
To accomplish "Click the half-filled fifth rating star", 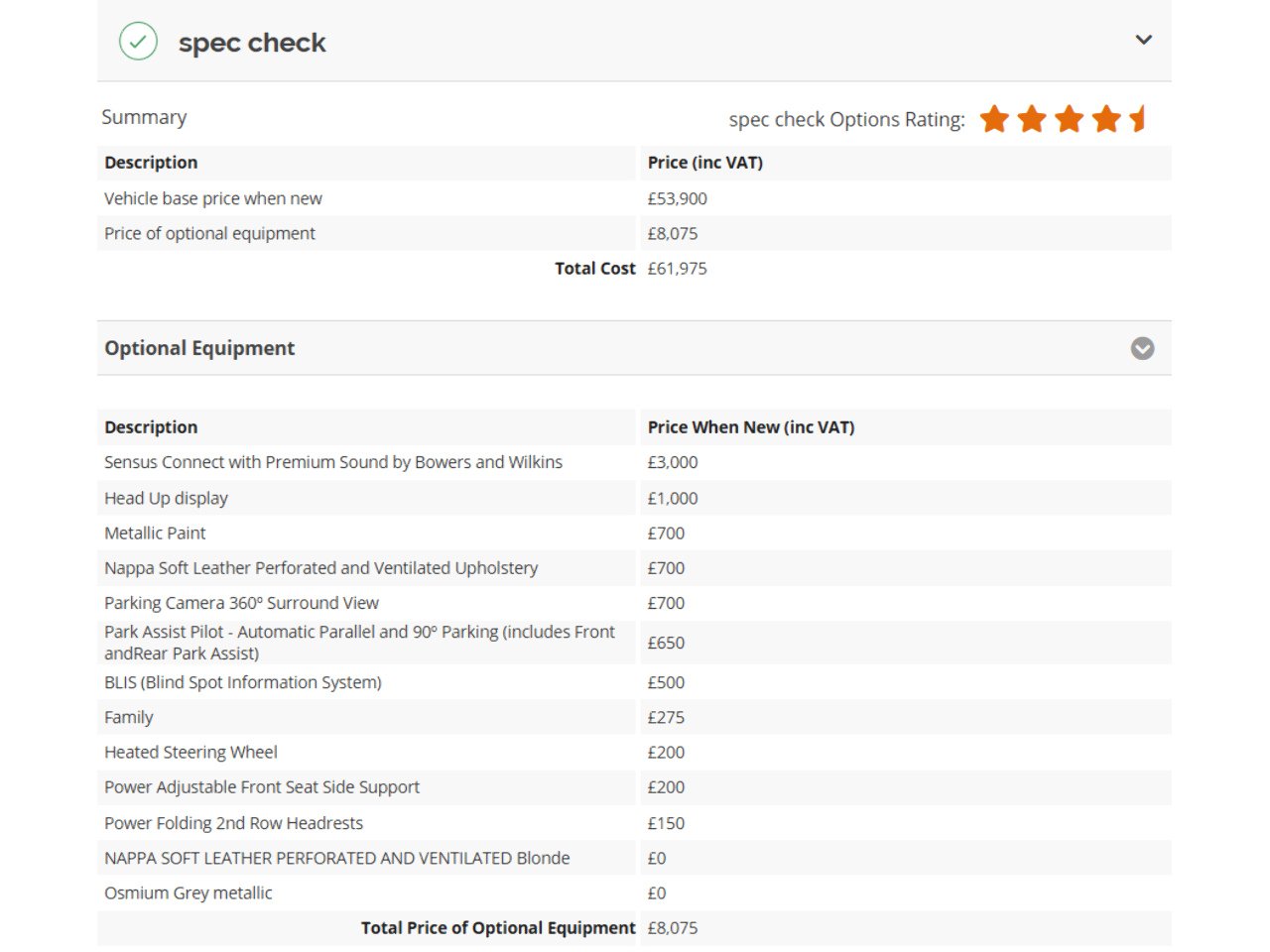I will pyautogui.click(x=1137, y=119).
